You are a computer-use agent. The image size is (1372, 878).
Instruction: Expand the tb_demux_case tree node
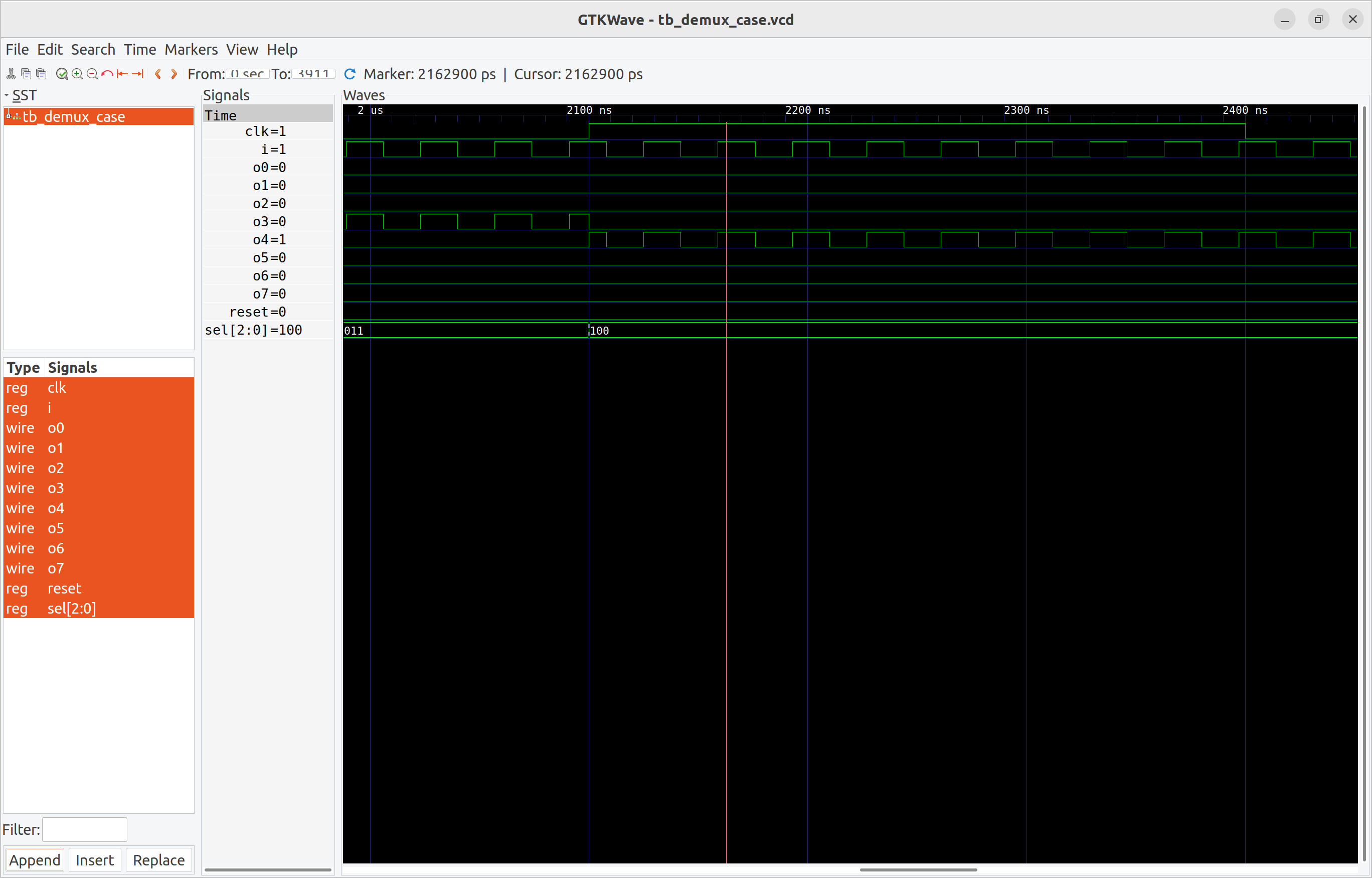(x=9, y=116)
